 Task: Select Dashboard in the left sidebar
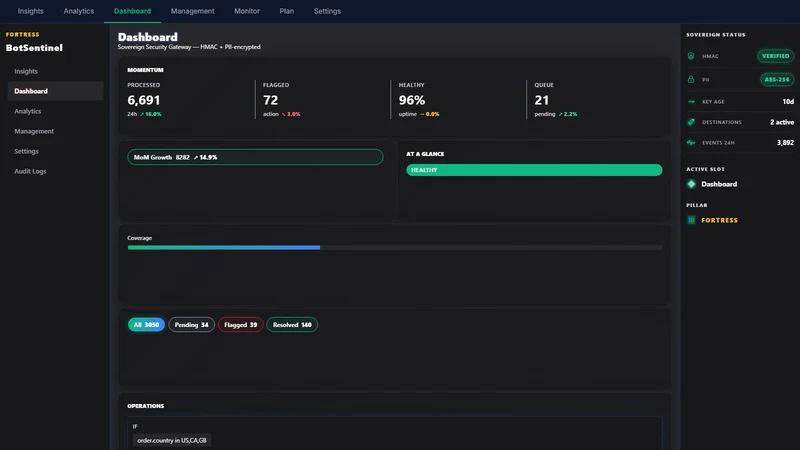click(55, 91)
